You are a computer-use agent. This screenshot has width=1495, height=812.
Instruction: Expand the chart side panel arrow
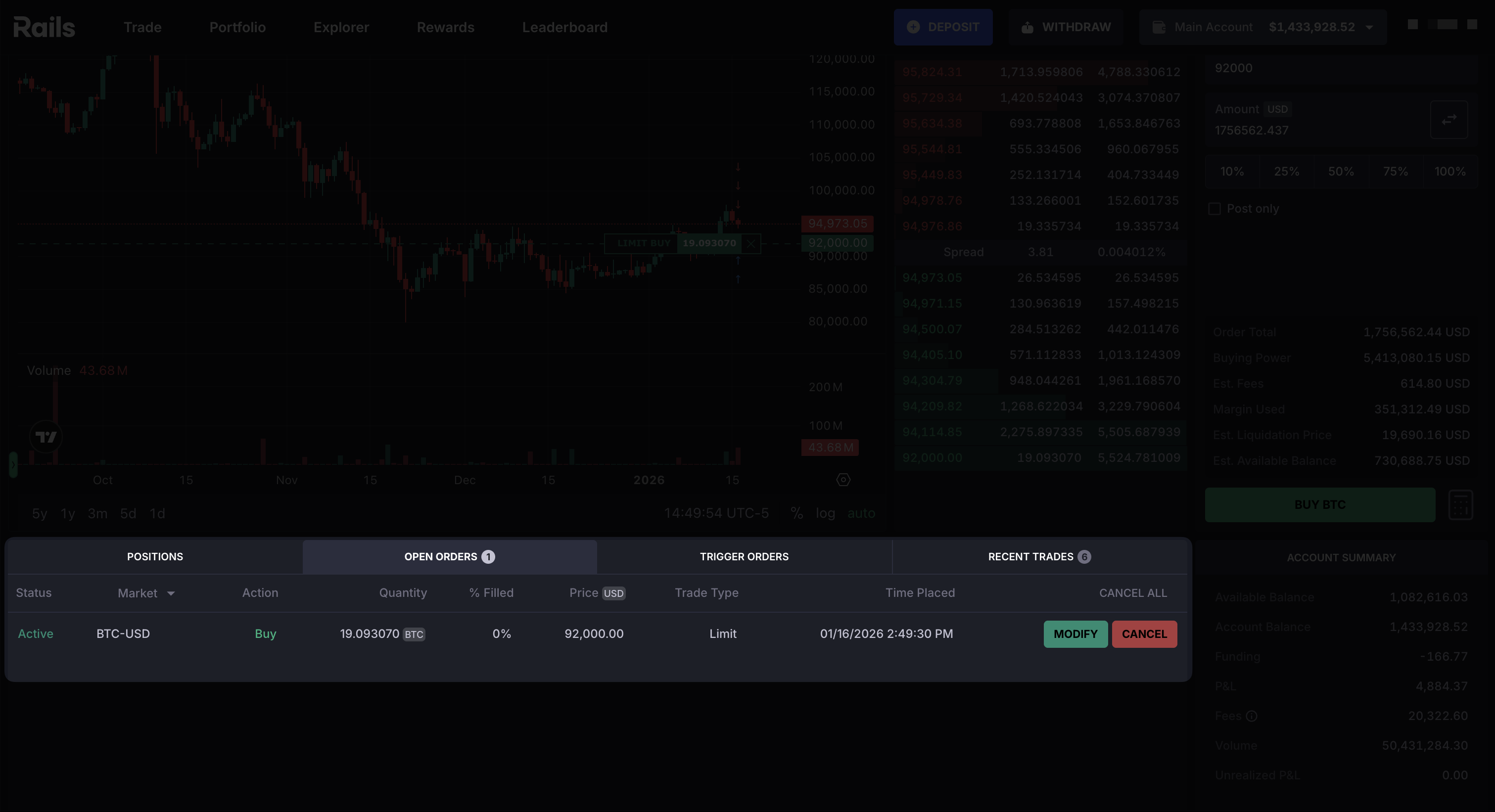(x=13, y=464)
